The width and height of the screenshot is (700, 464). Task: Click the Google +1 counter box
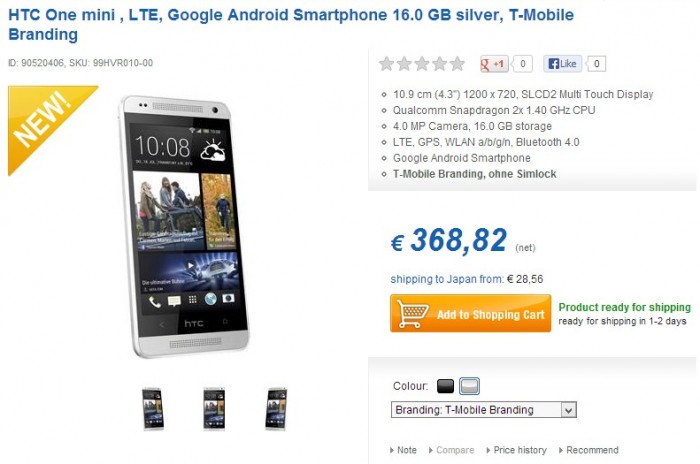point(522,64)
